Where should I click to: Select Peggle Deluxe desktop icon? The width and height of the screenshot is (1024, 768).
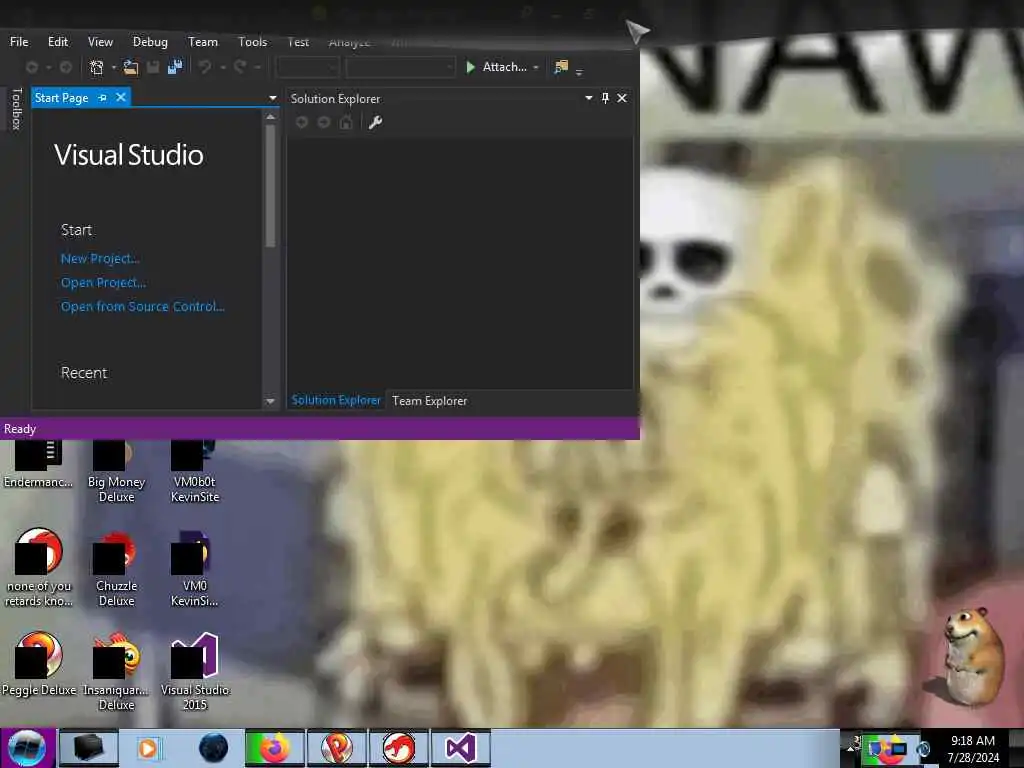coord(39,664)
